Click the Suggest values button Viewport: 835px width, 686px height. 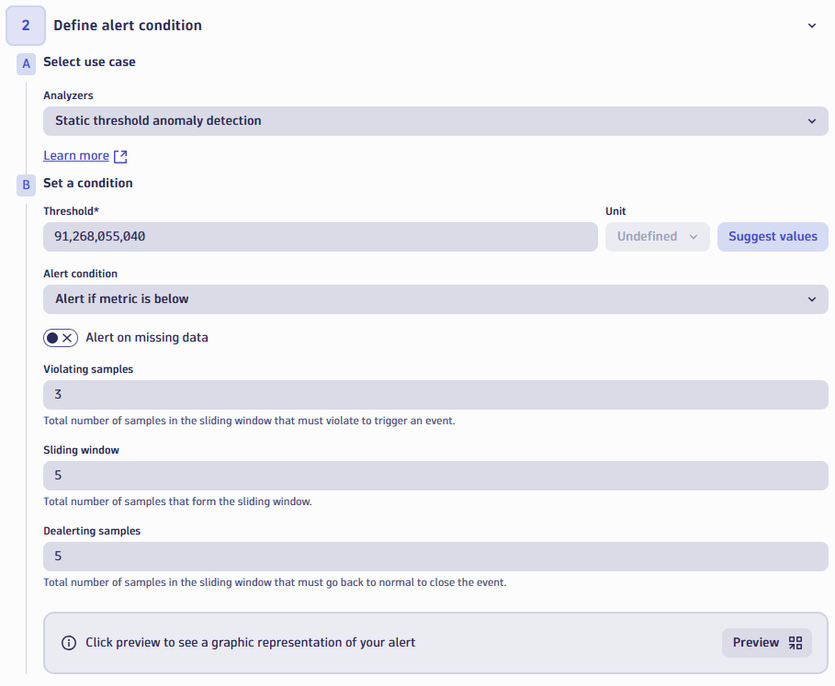[772, 237]
